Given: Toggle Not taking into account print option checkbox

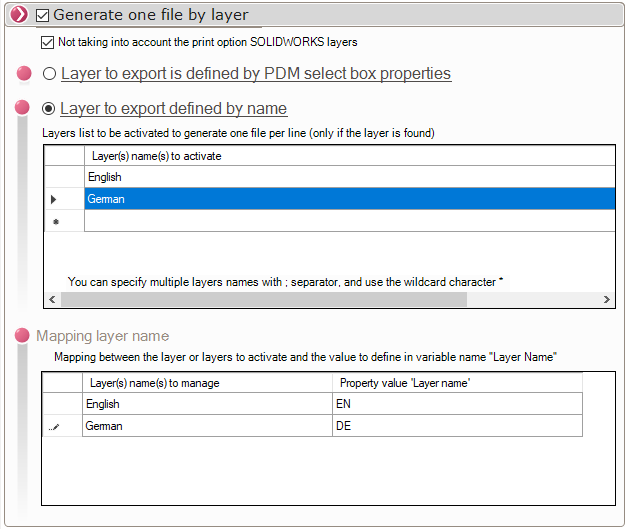Looking at the screenshot, I should [48, 43].
